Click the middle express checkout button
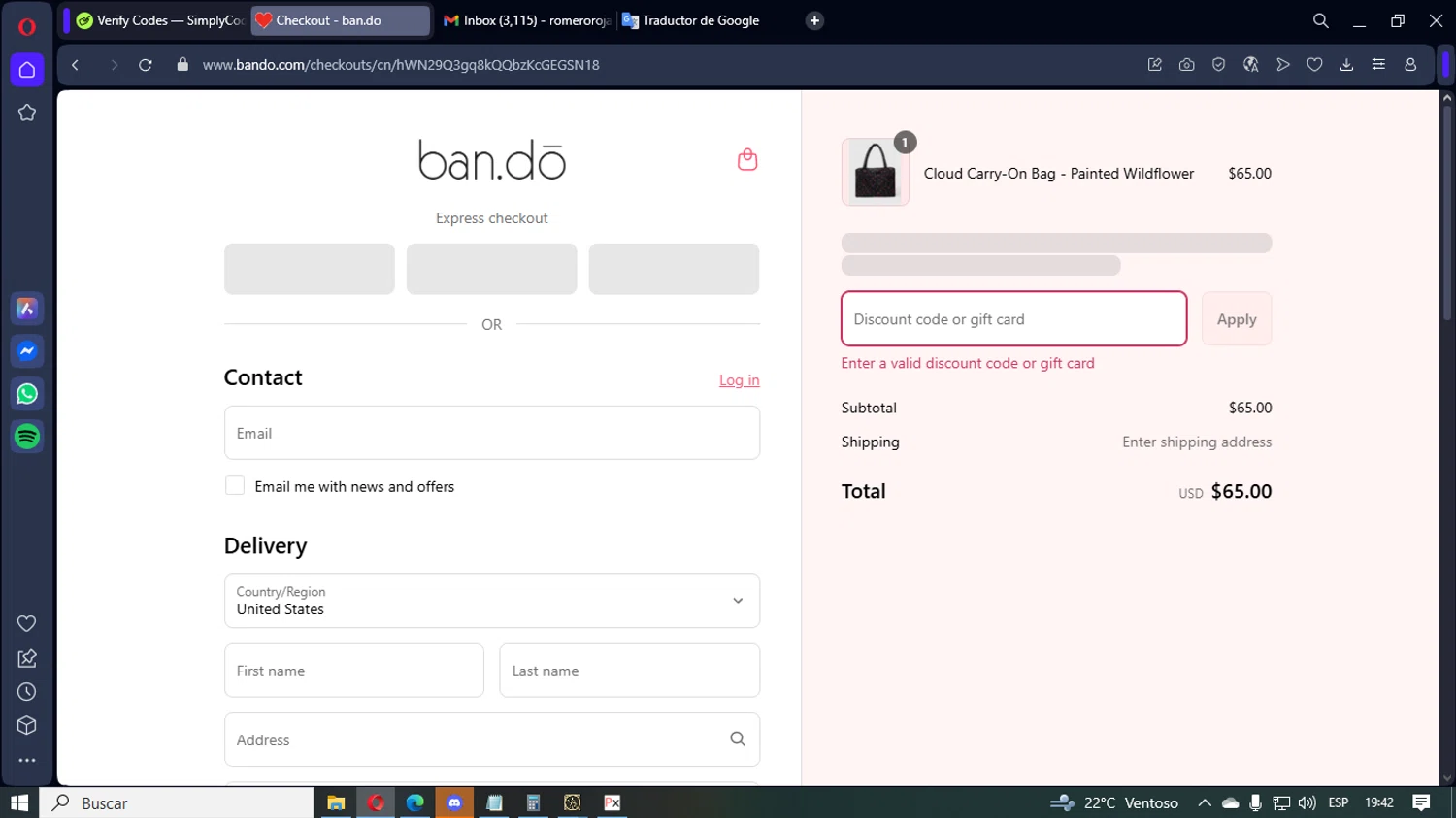This screenshot has height=818, width=1456. coord(492,269)
